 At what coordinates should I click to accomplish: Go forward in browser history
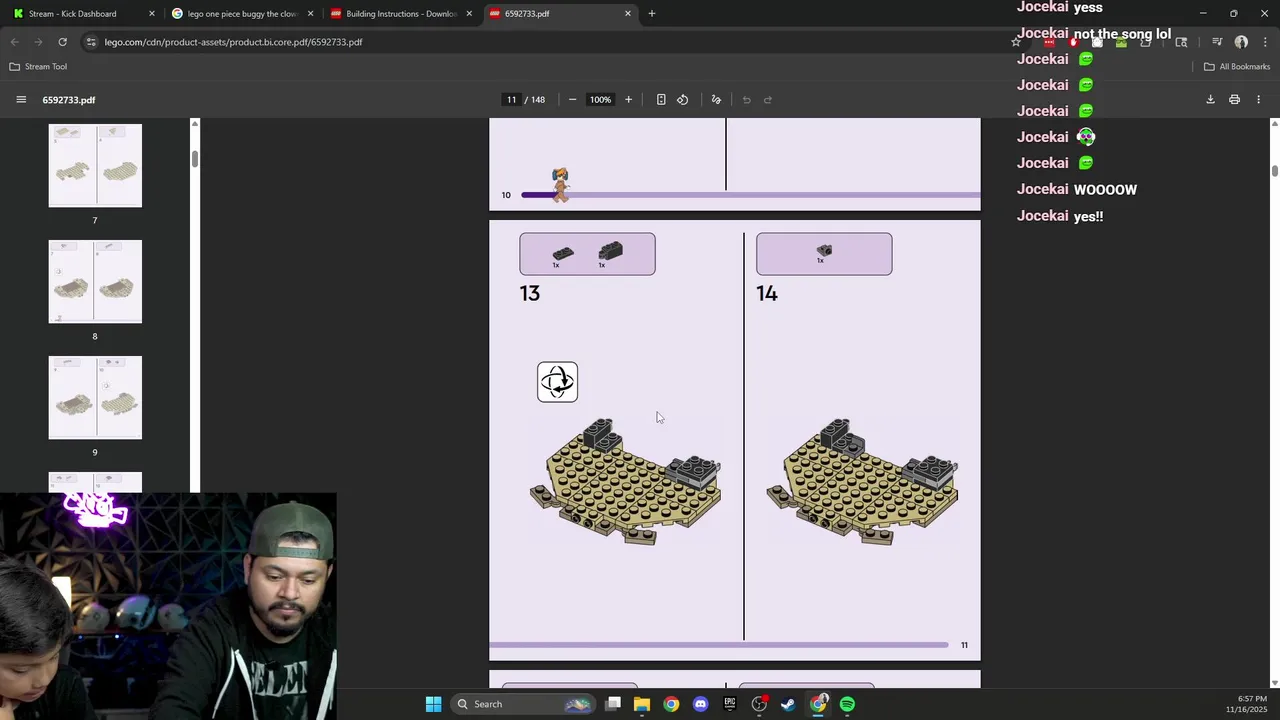click(x=38, y=42)
